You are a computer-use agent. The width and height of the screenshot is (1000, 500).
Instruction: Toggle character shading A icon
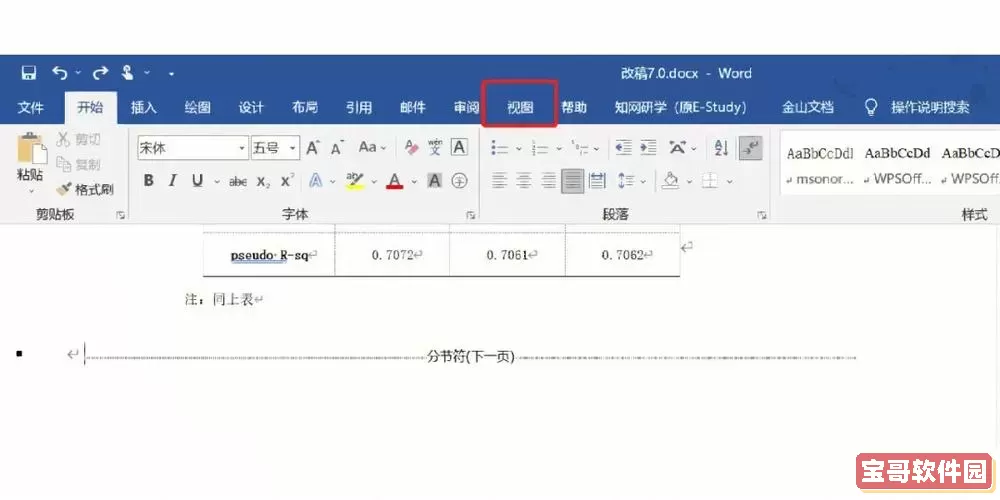(x=435, y=181)
